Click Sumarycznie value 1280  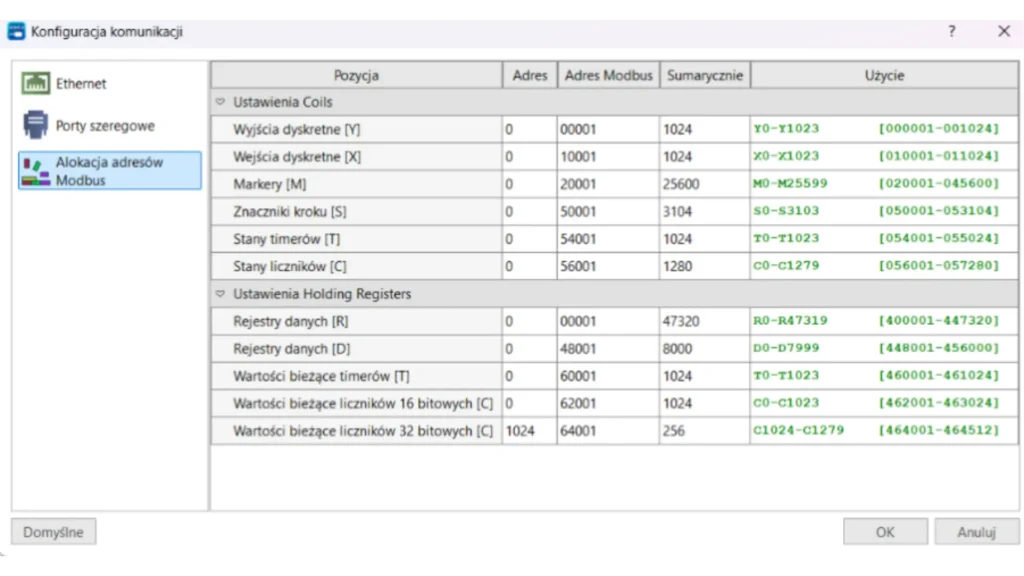pyautogui.click(x=705, y=266)
